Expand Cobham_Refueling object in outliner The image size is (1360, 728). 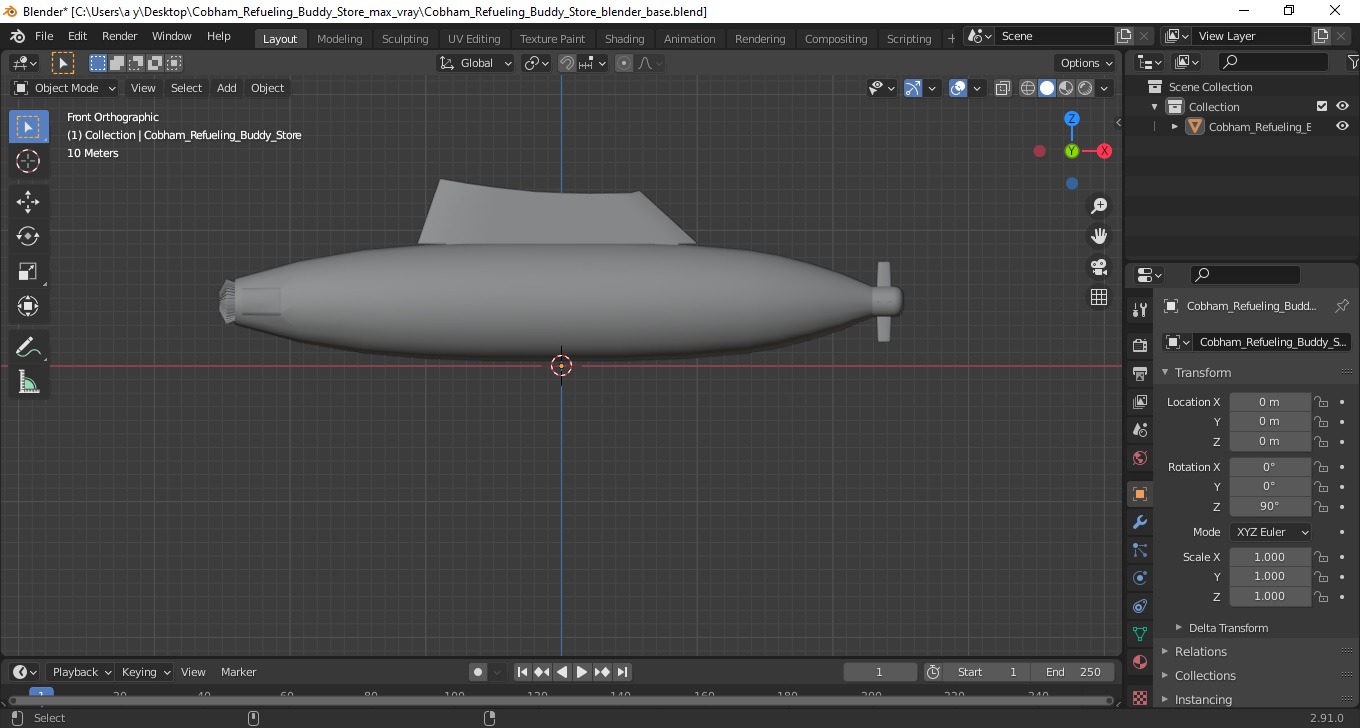(x=1175, y=126)
